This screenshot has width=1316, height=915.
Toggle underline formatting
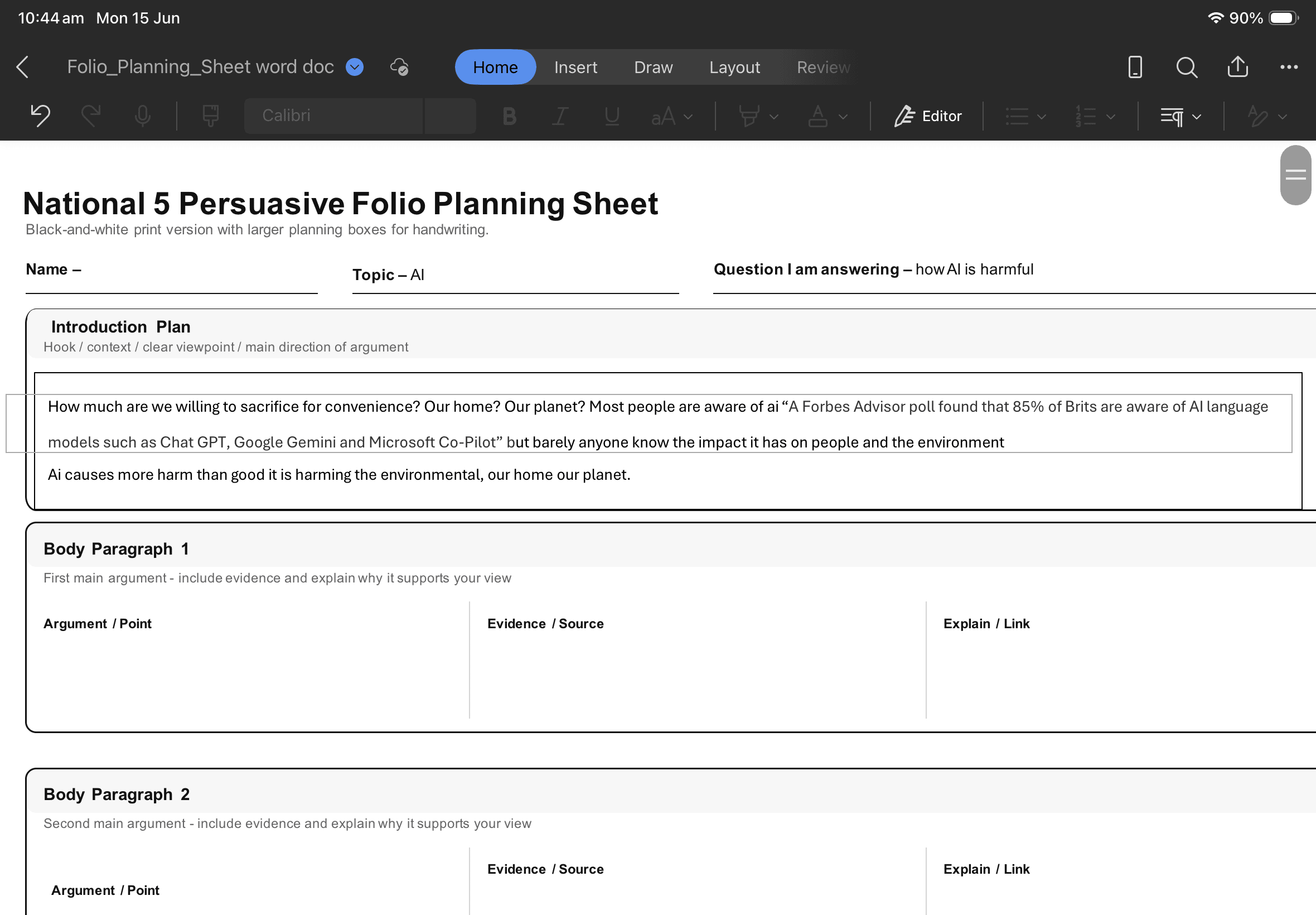point(611,117)
